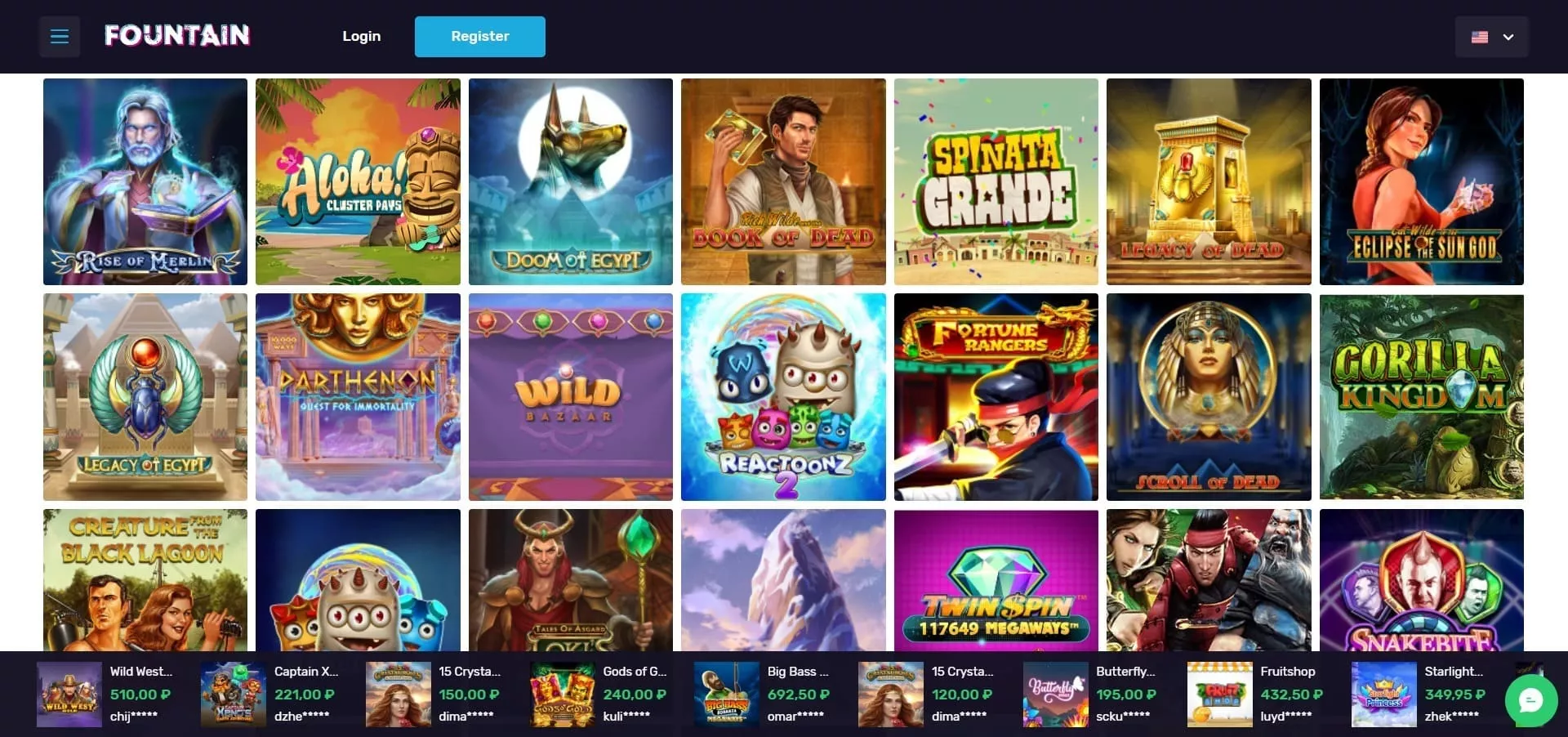Screen dimensions: 1568x737
Task: Click the Login link
Action: pos(362,36)
